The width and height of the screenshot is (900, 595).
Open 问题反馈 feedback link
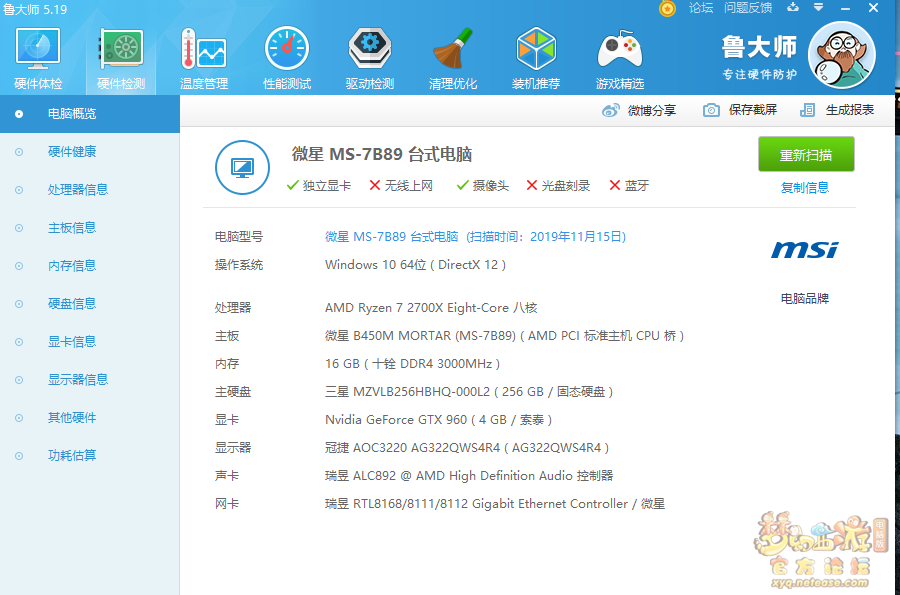pos(748,8)
